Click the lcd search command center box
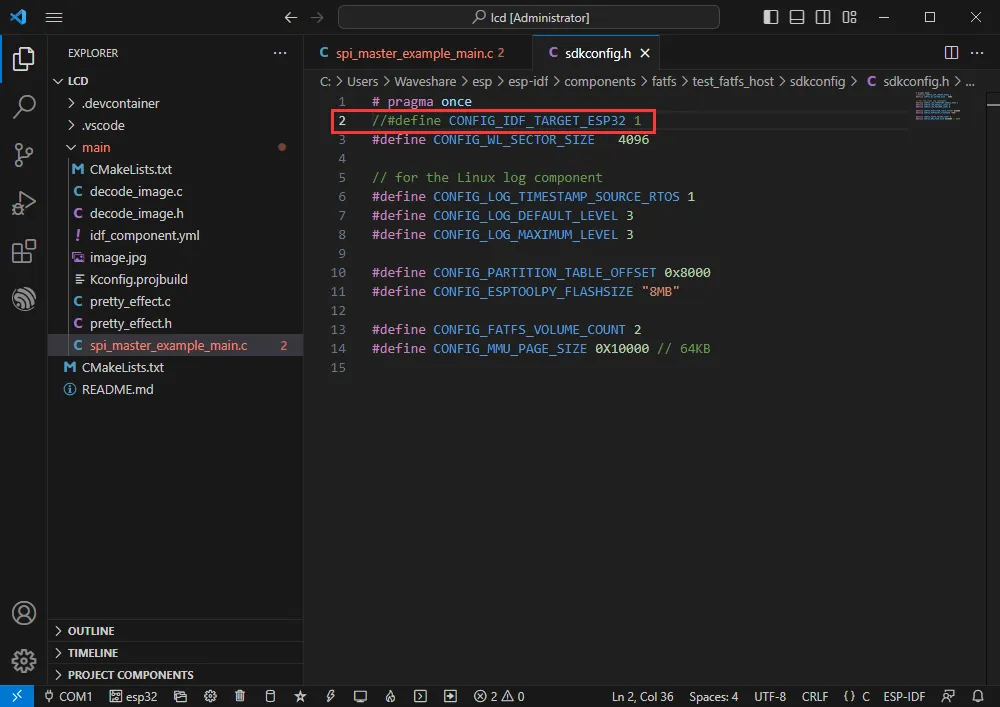Screen dimensions: 1000x707 coord(528,17)
